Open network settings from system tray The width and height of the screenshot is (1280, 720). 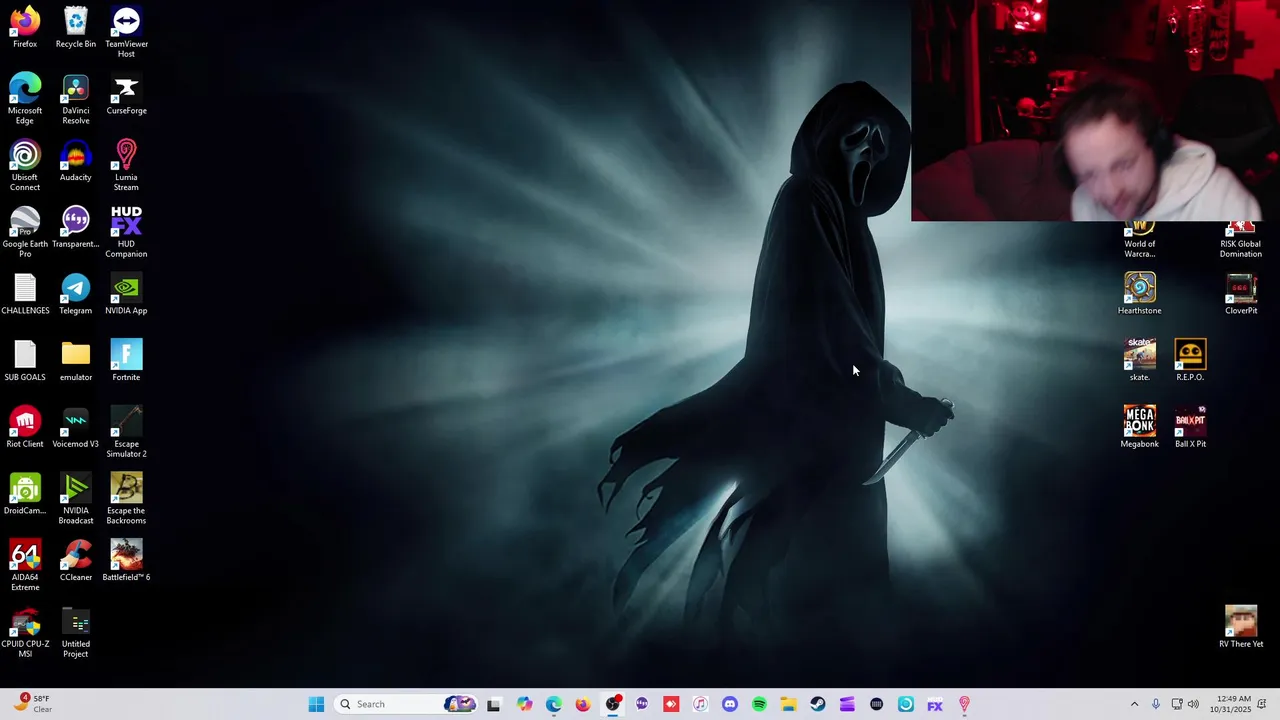click(x=1177, y=704)
